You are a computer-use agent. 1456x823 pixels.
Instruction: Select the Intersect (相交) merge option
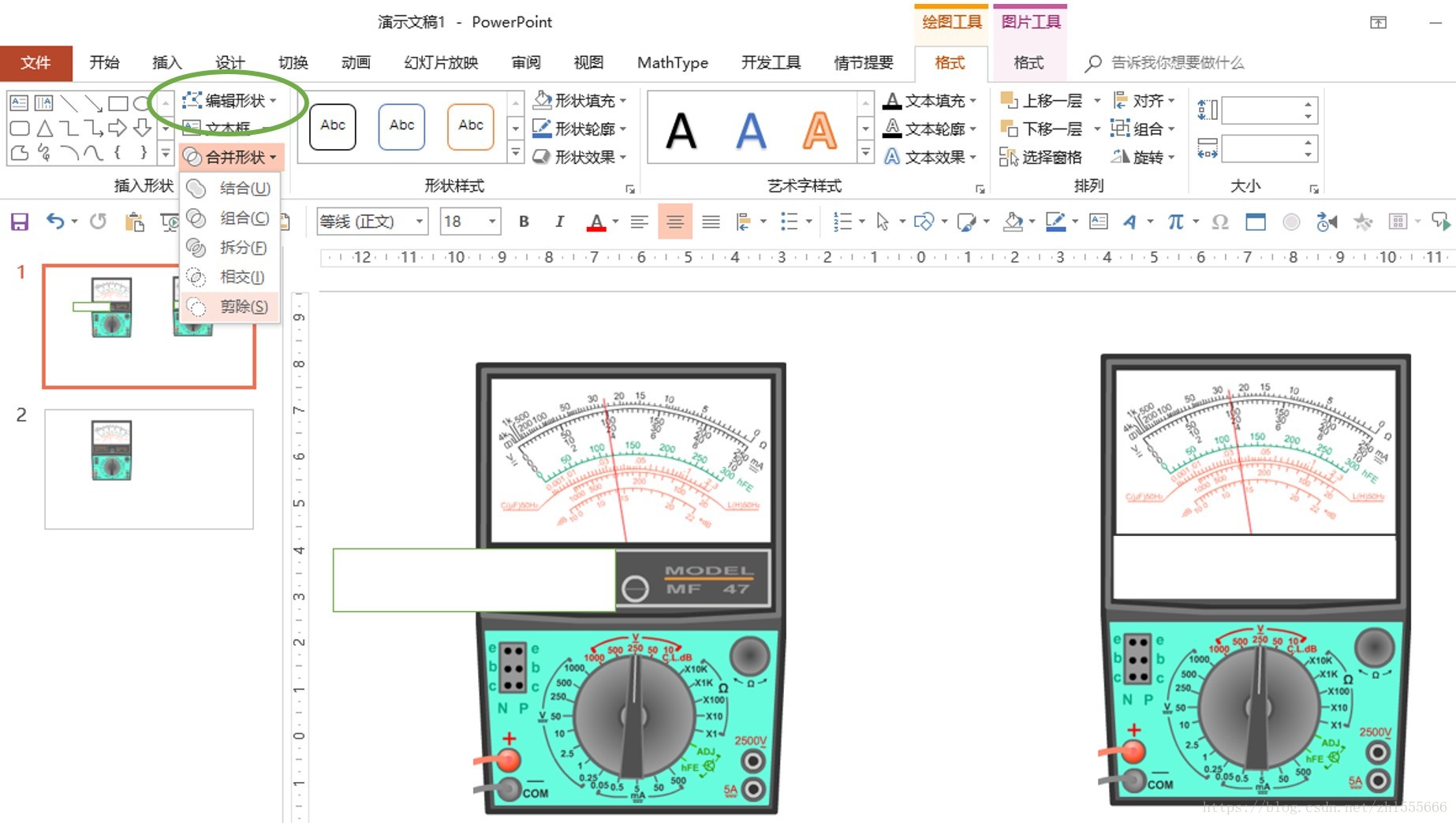click(x=230, y=277)
